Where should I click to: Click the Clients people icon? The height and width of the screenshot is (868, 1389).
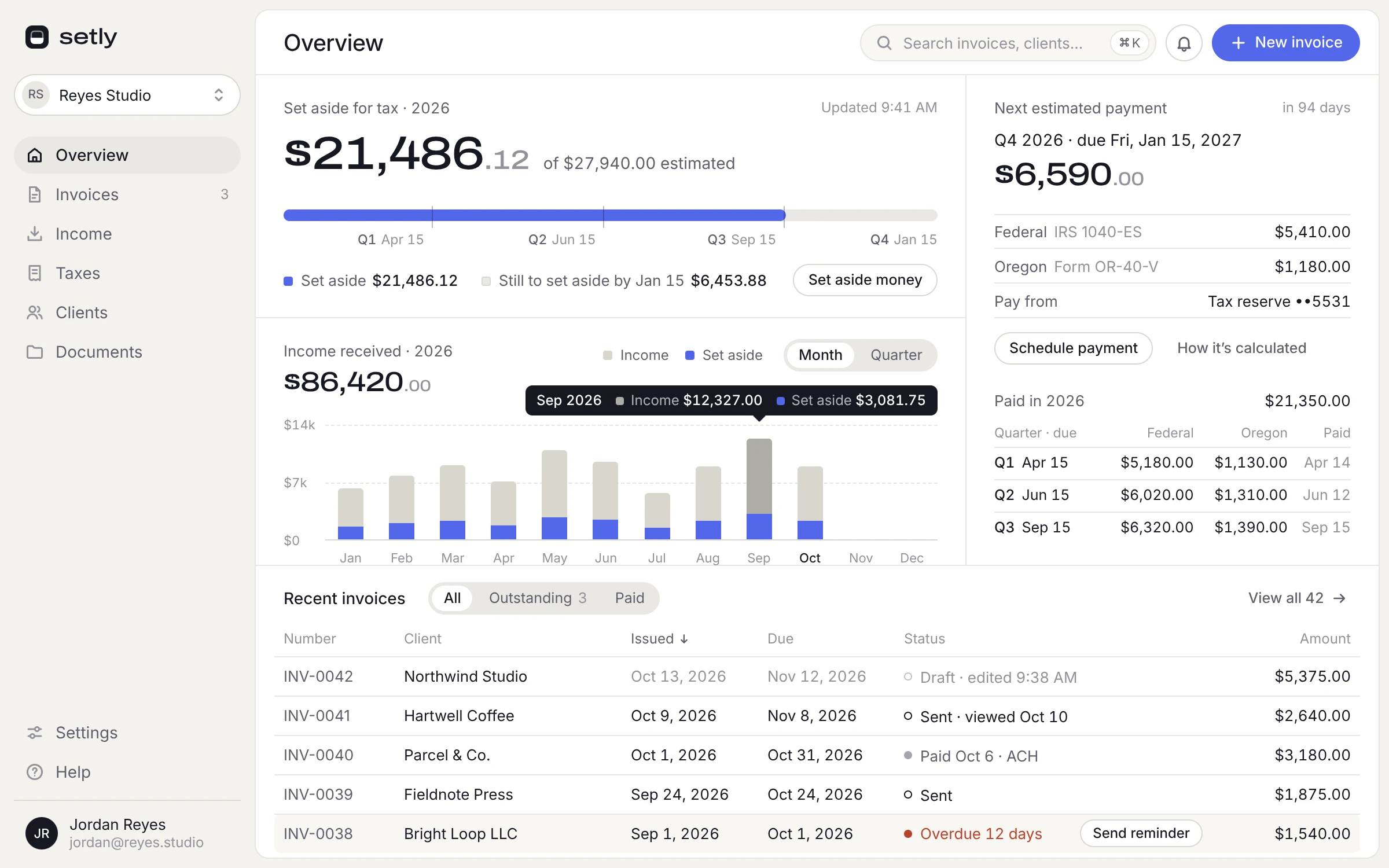[35, 312]
